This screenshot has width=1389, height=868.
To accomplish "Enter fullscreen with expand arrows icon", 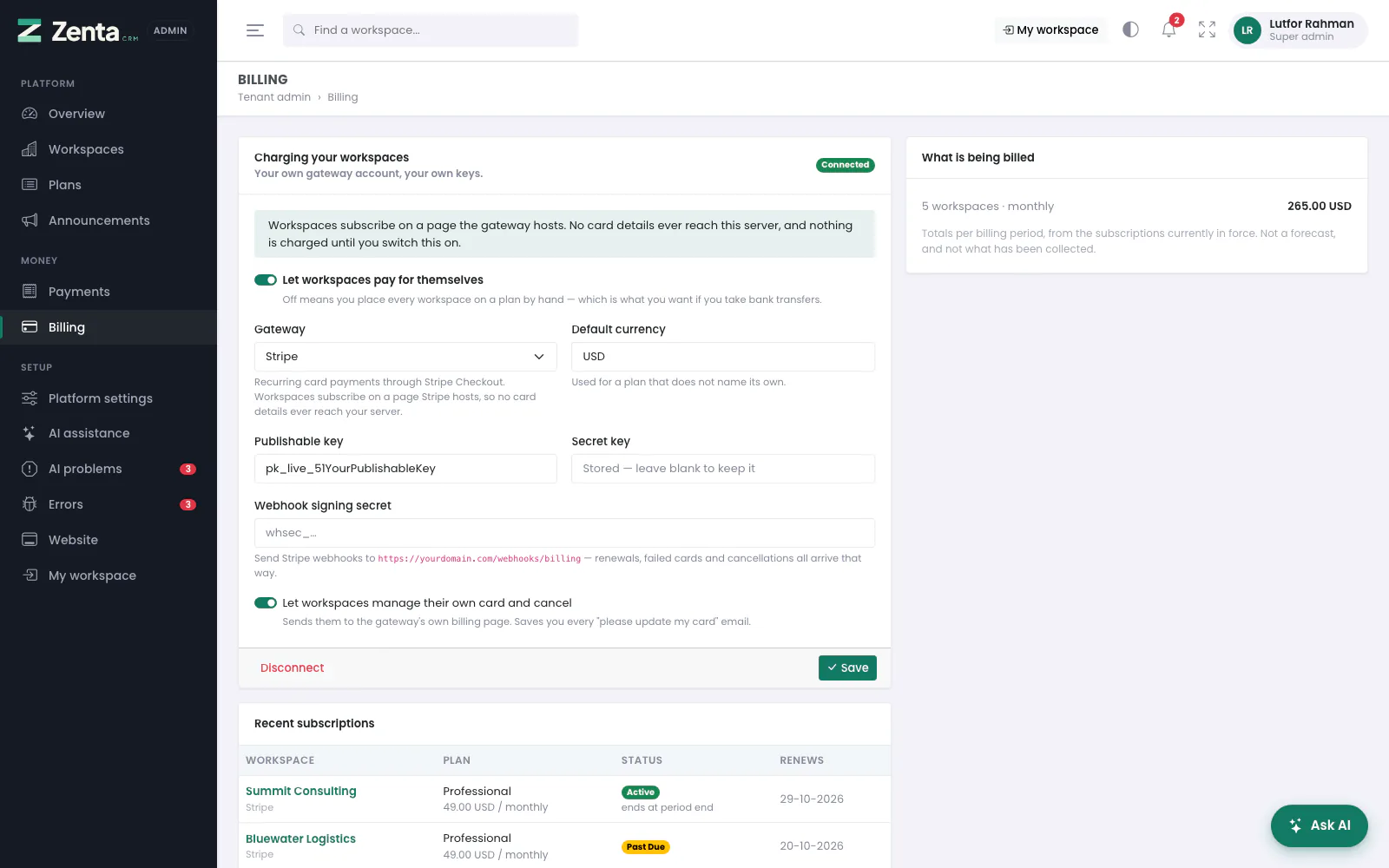I will click(1207, 30).
